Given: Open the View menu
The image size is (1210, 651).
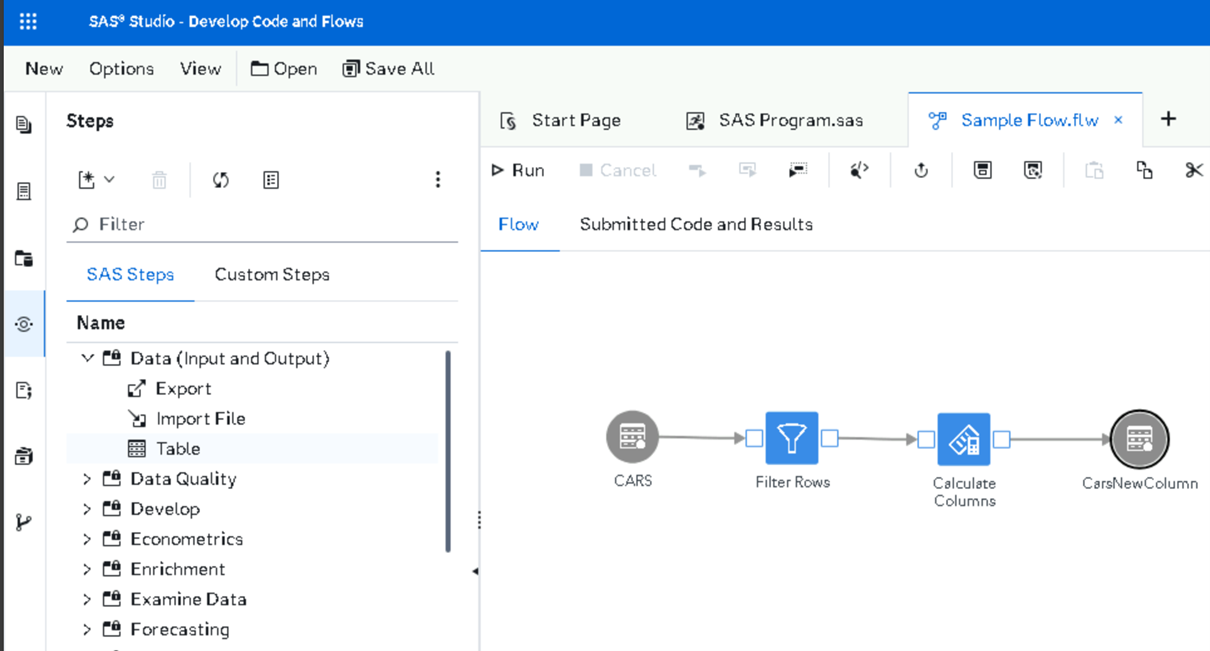Looking at the screenshot, I should point(200,69).
